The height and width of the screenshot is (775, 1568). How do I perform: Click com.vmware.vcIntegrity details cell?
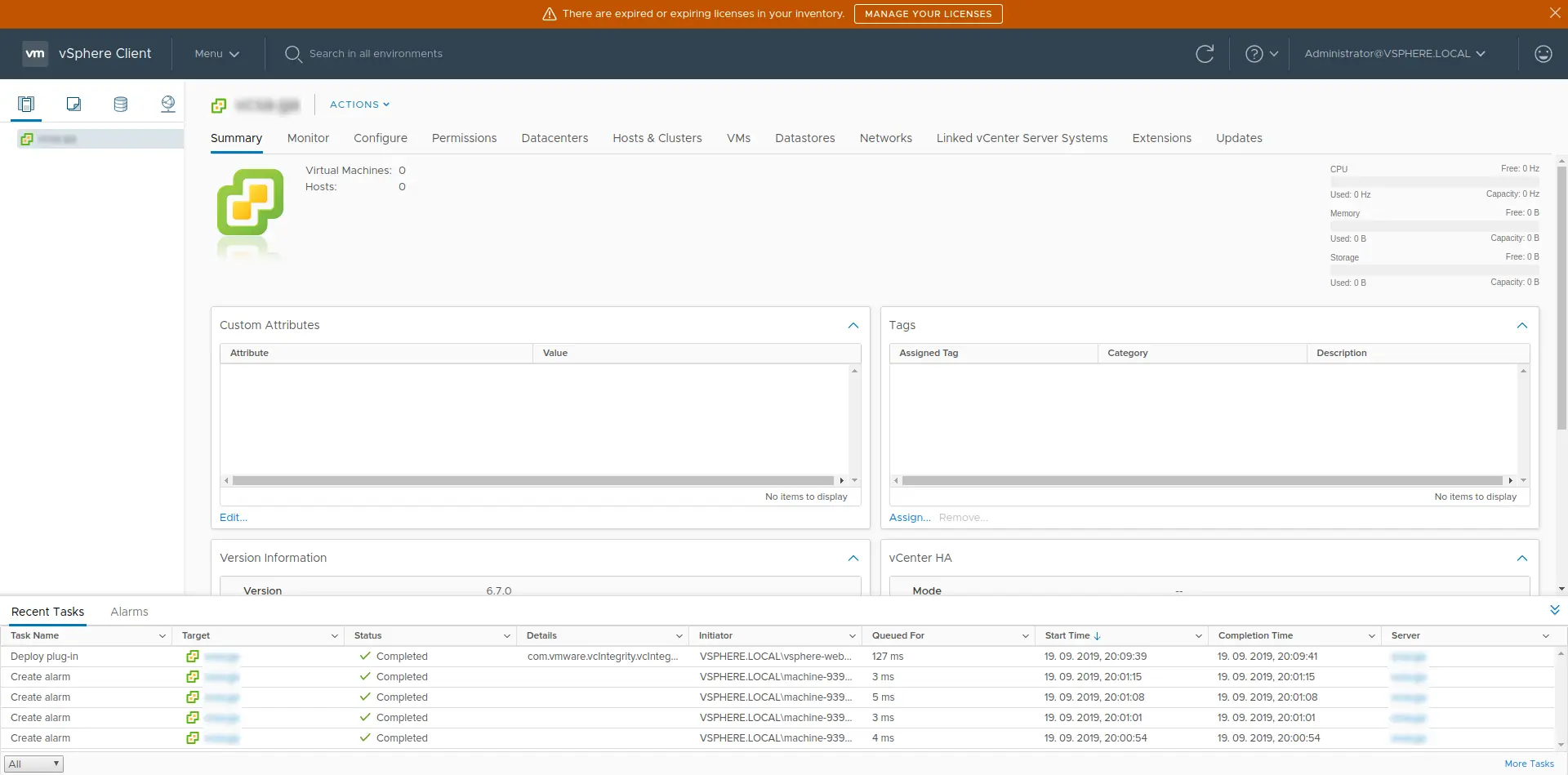[x=603, y=656]
